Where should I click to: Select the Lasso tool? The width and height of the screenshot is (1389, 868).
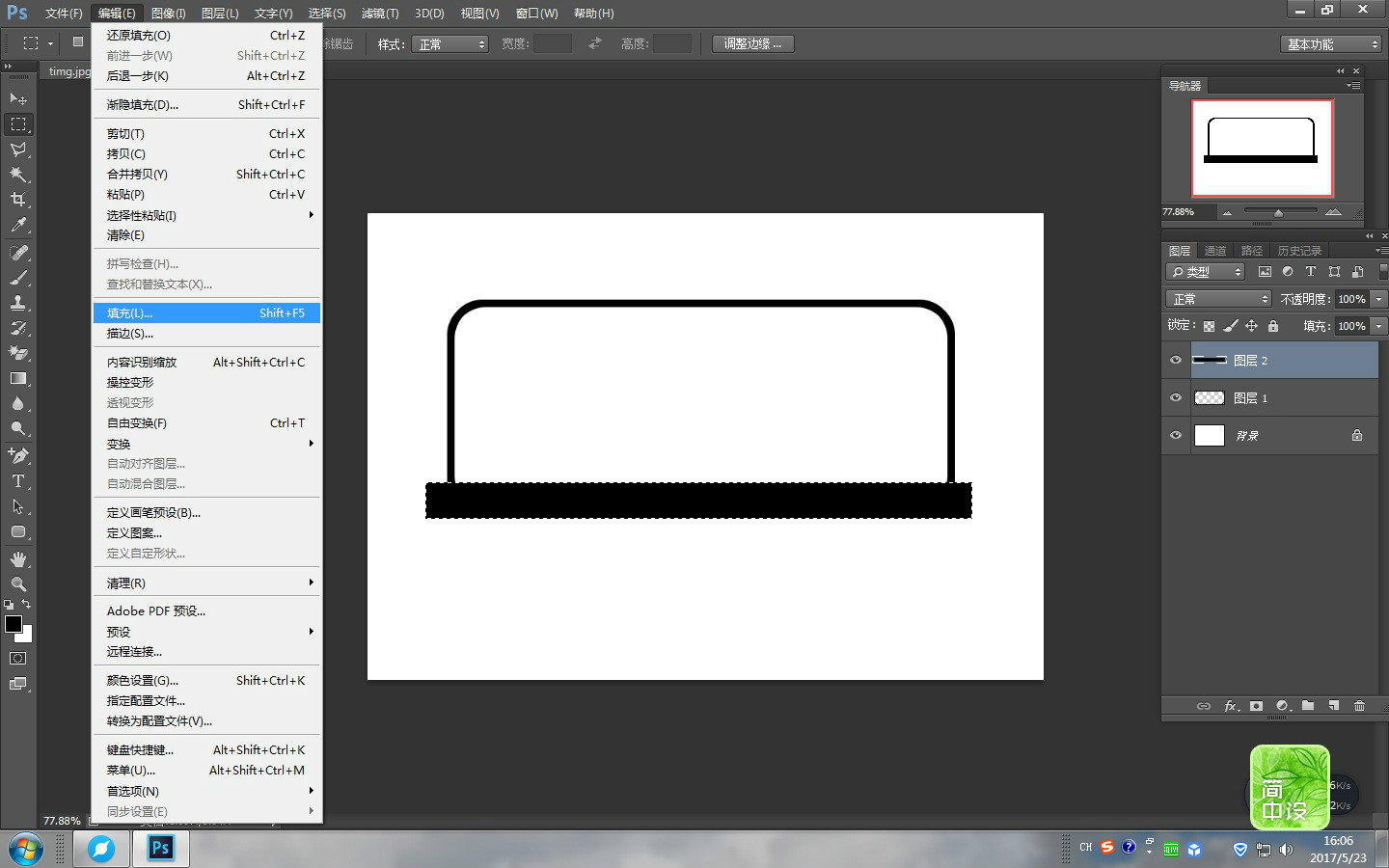coord(18,149)
